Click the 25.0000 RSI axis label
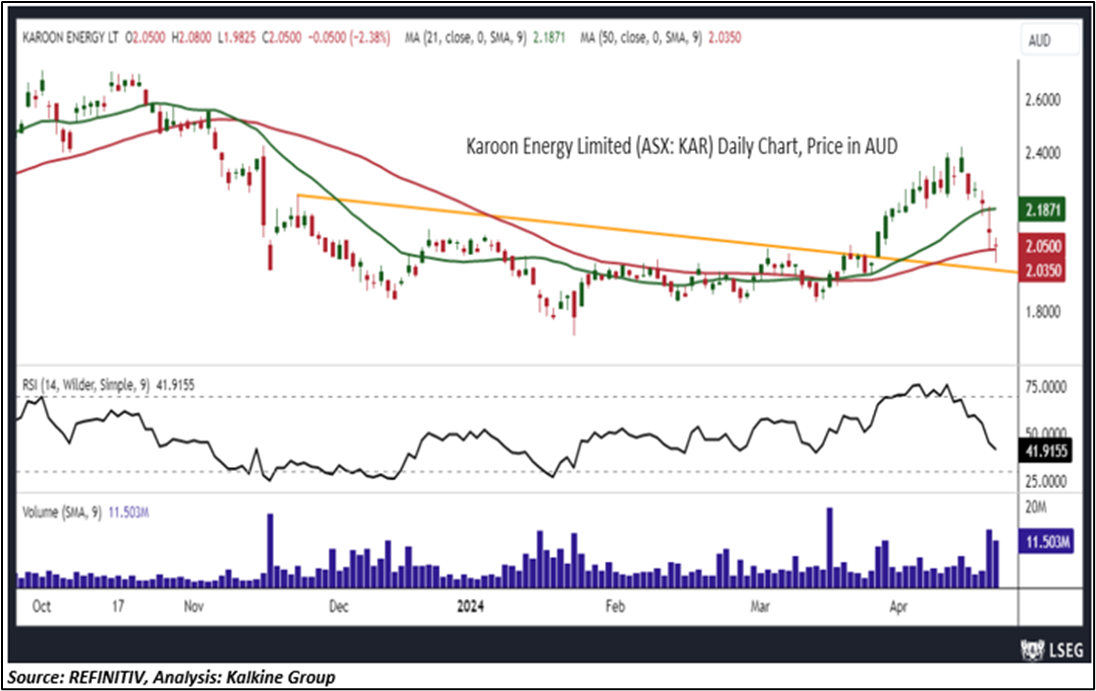The width and height of the screenshot is (1096, 691). 1046,481
